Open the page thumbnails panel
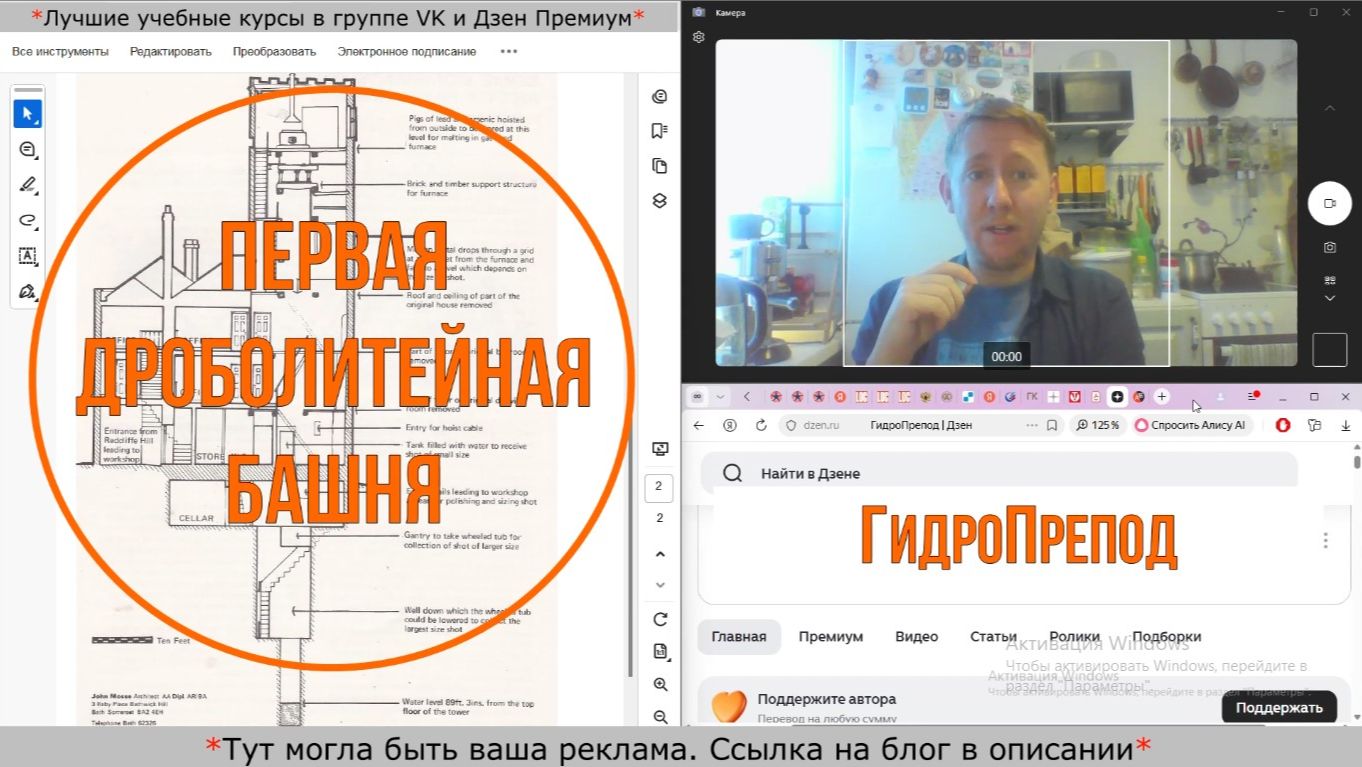This screenshot has height=767, width=1362. [659, 166]
